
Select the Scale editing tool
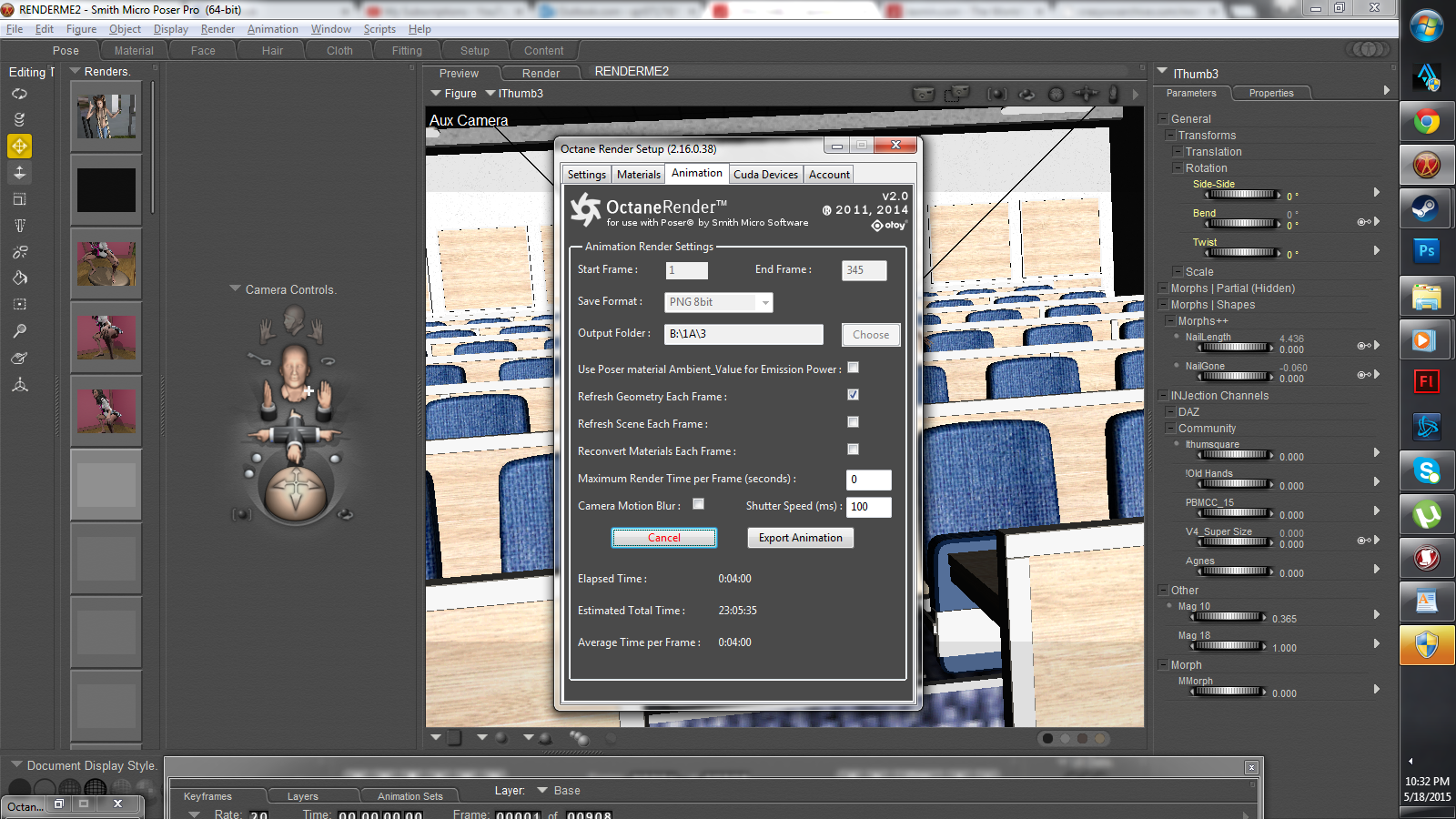(x=19, y=198)
